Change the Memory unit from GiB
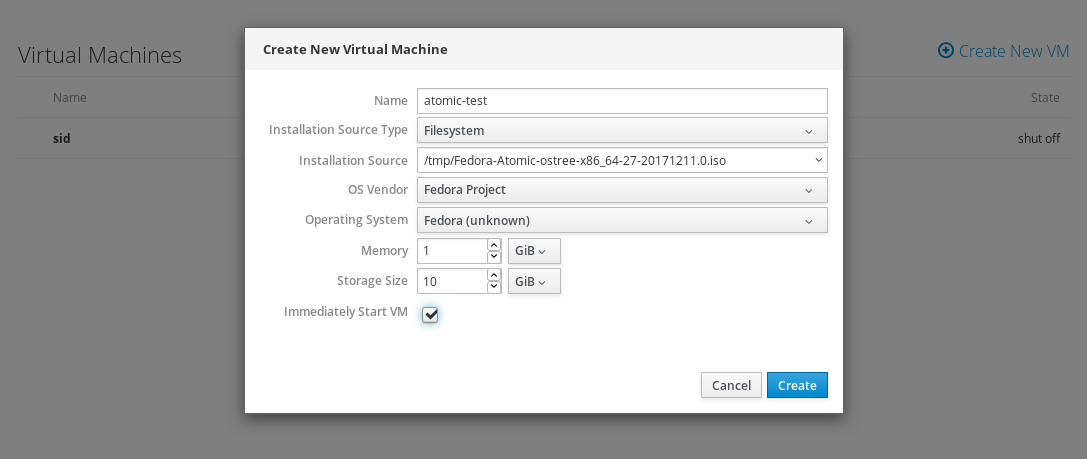 click(x=534, y=251)
